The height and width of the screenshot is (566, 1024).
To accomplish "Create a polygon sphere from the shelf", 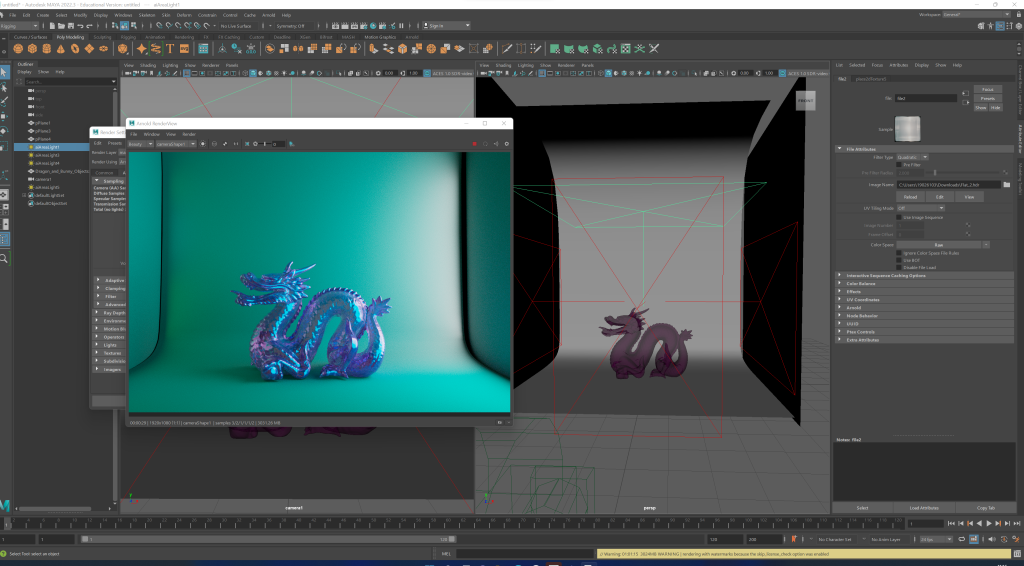I will [18, 49].
